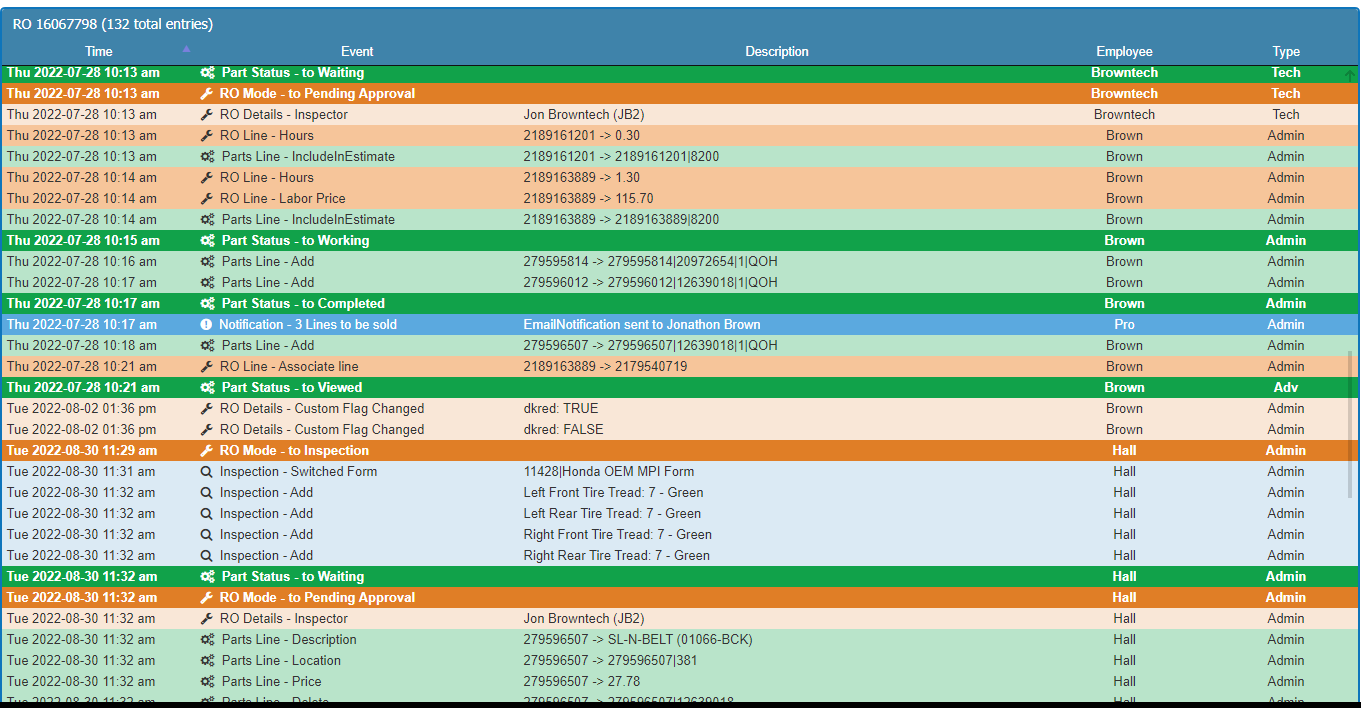Click the magnifier icon on Inspection Switched Form row
The width and height of the screenshot is (1361, 708).
(x=207, y=471)
